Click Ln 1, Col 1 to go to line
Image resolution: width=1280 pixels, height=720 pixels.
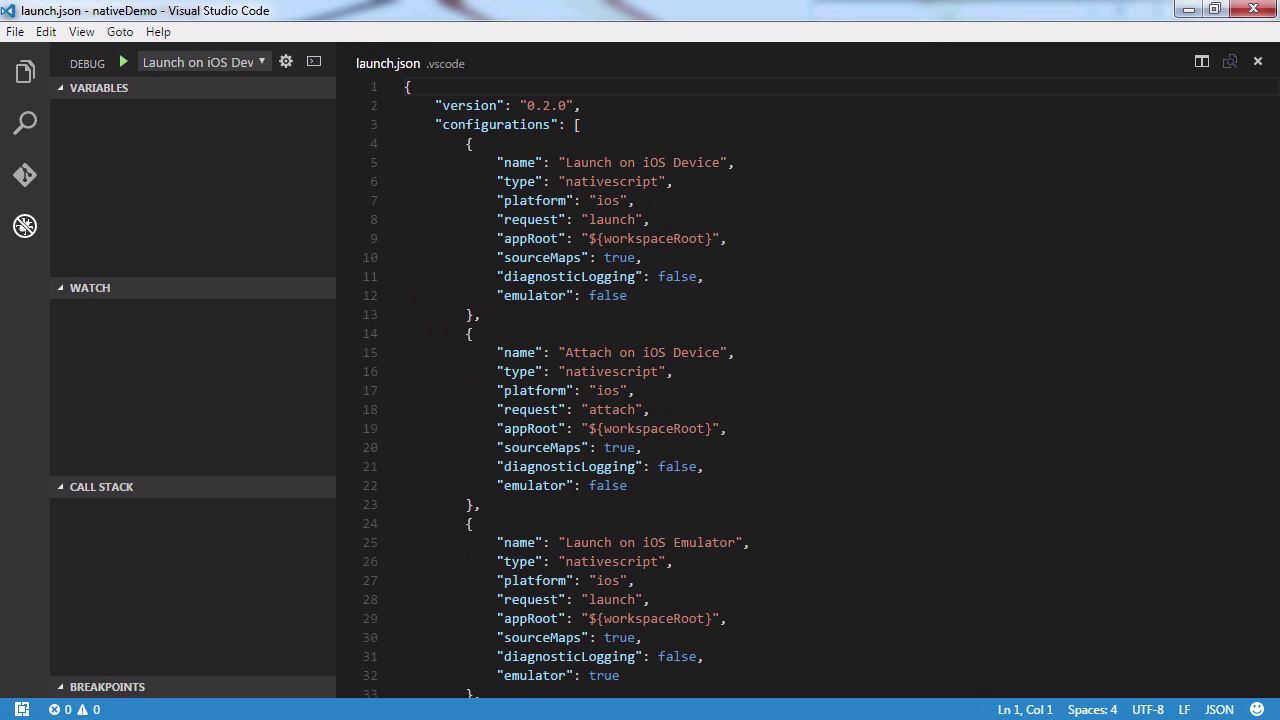1025,709
